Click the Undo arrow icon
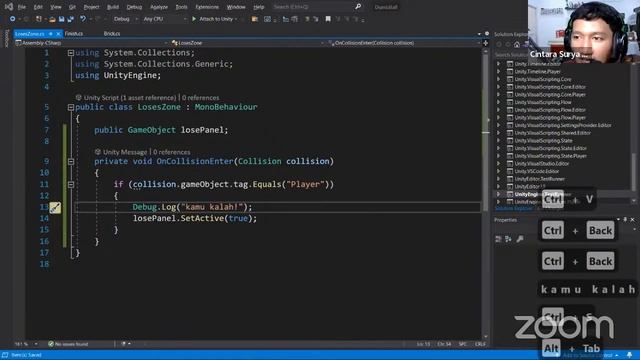Screen dimensions: 640x360 coord(83,19)
